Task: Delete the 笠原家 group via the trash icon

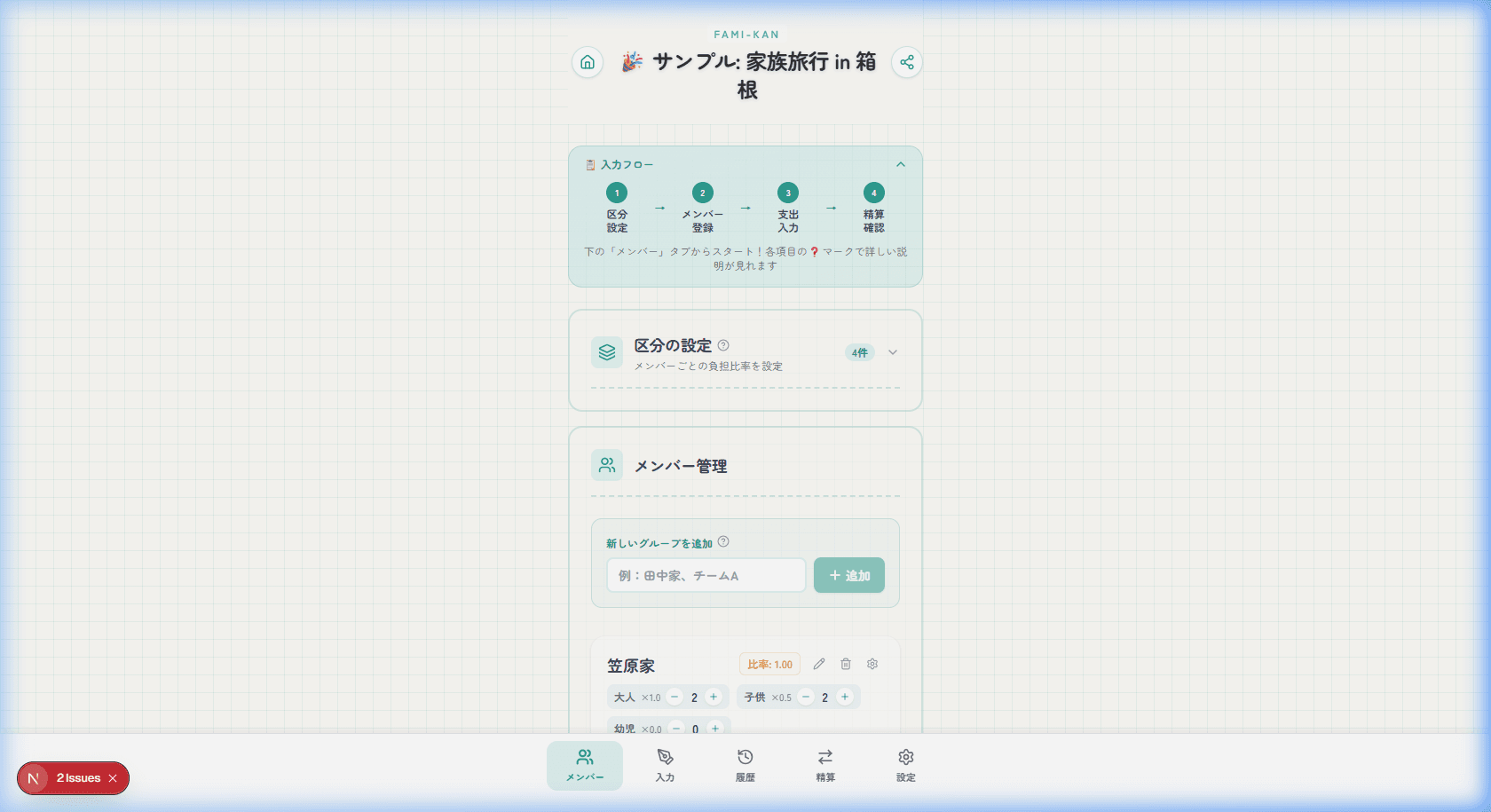Action: (x=845, y=664)
